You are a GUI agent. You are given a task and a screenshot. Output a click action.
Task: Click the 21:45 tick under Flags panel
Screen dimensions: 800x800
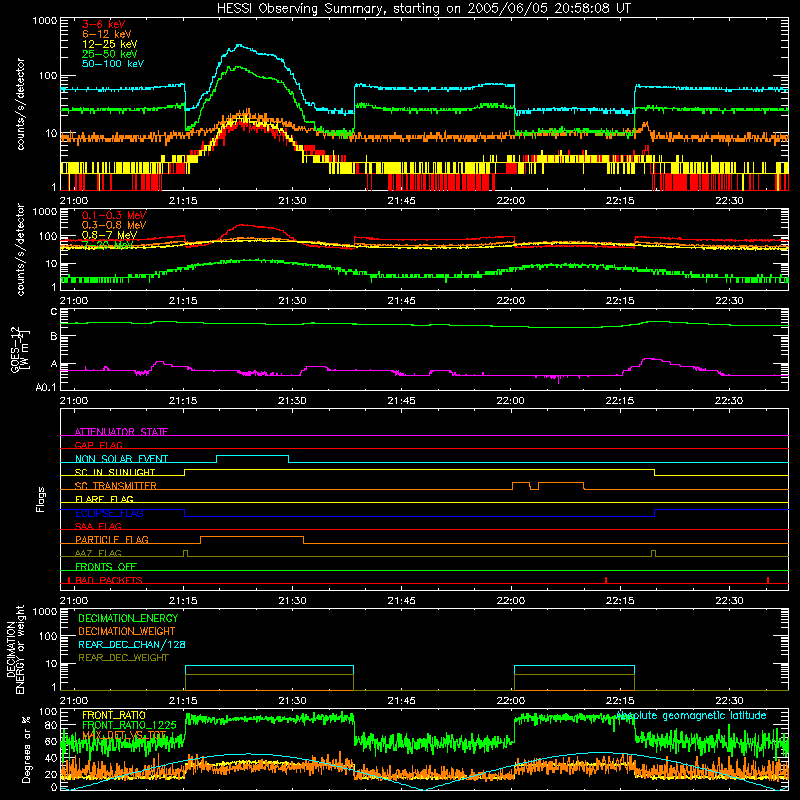402,601
